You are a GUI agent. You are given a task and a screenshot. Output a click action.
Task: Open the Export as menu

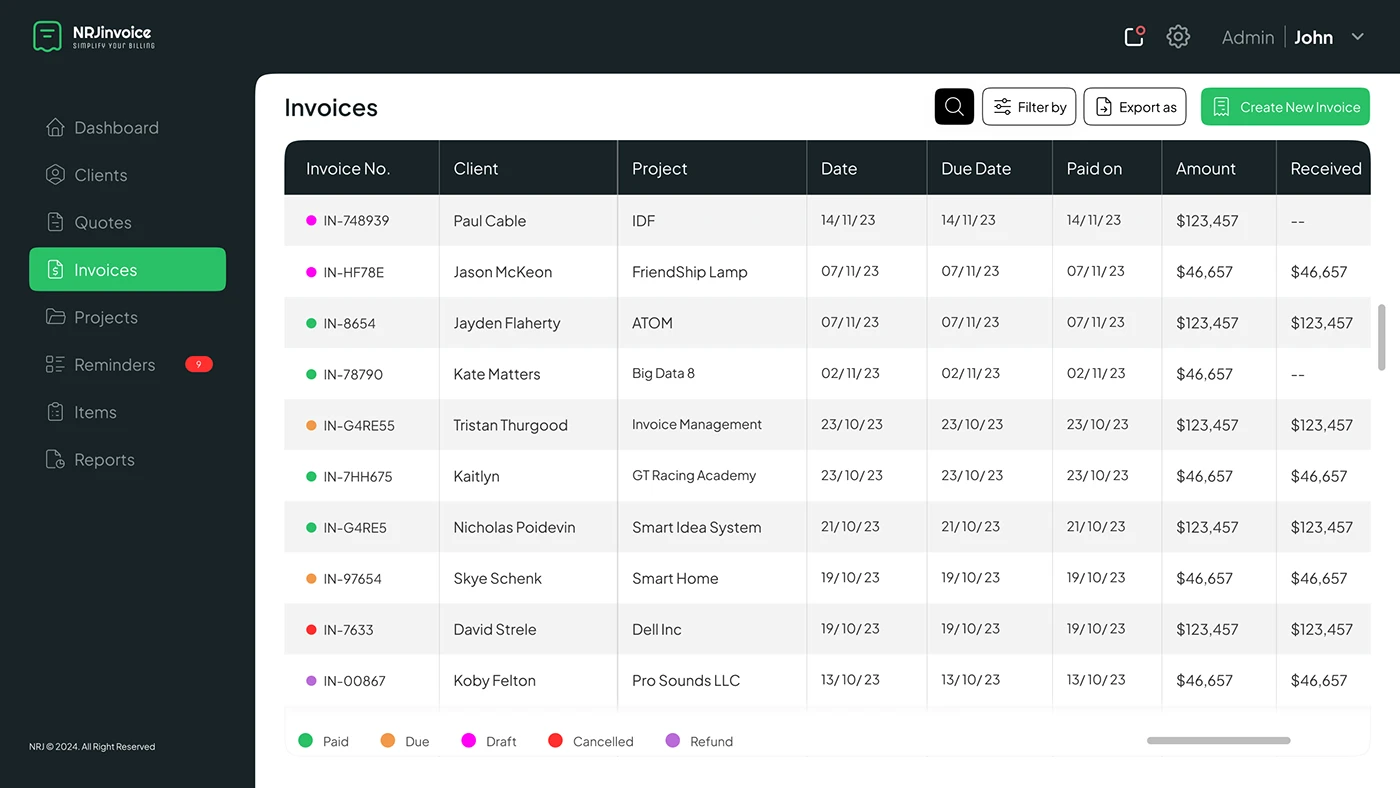point(1135,107)
